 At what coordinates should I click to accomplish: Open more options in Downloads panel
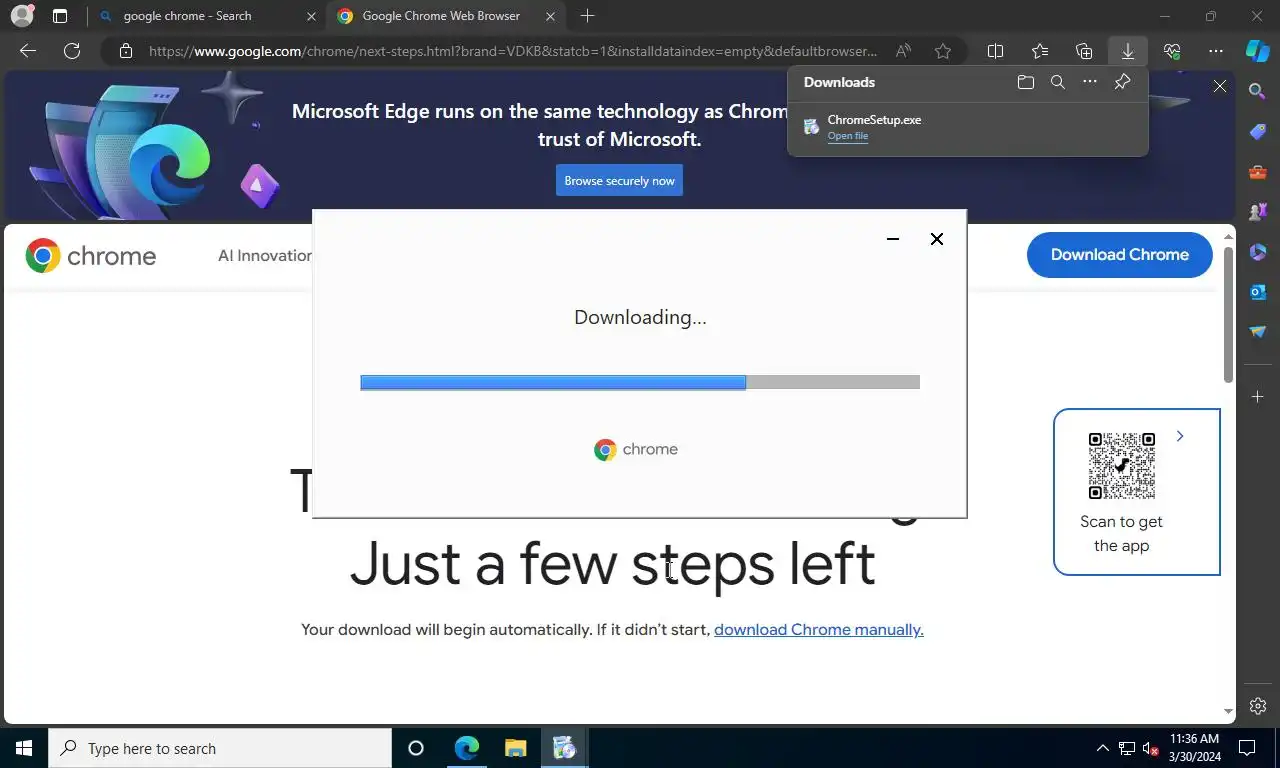coord(1090,82)
